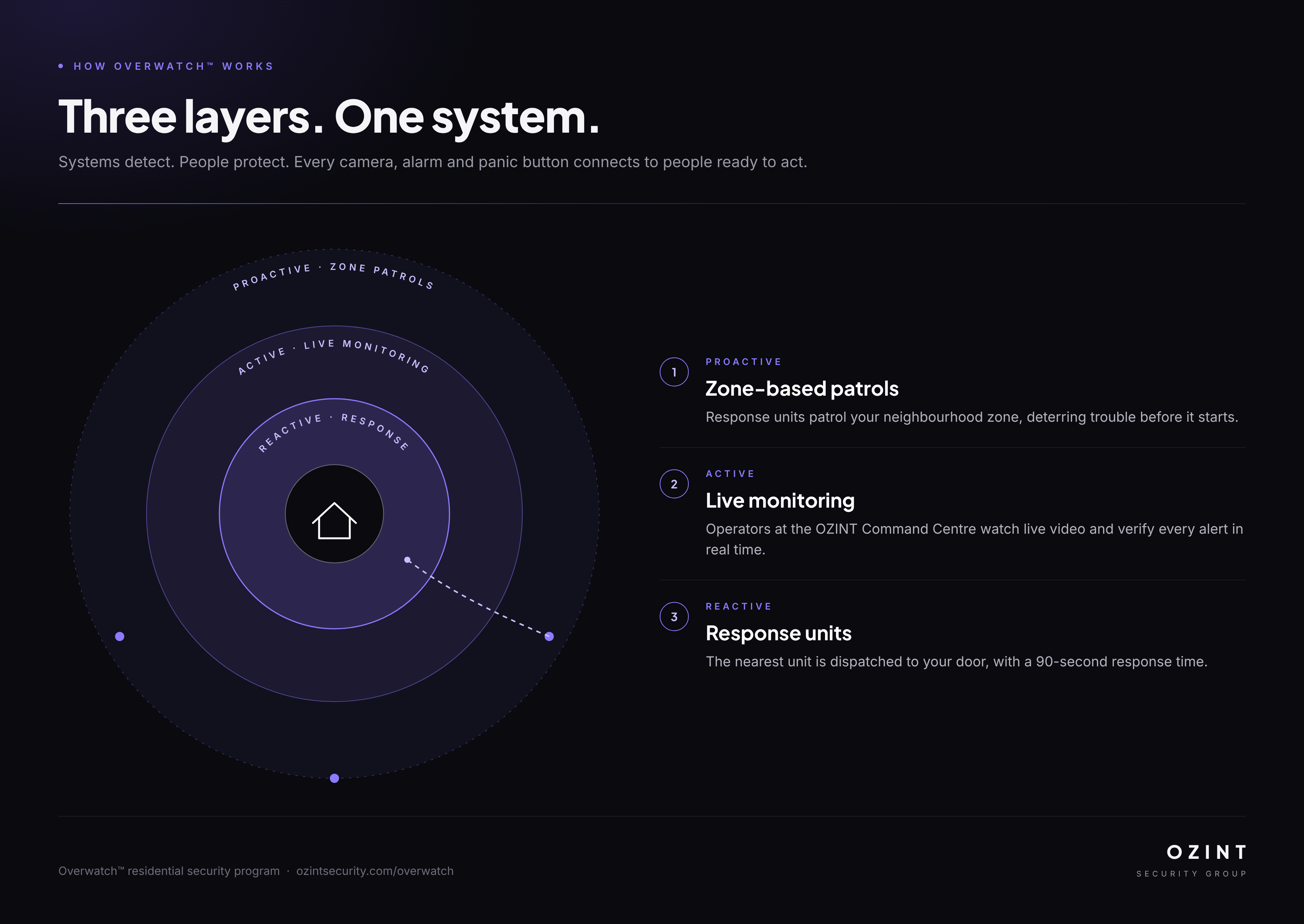Click the purple dot on the outer ring's left side
Viewport: 1304px width, 924px height.
tap(120, 636)
